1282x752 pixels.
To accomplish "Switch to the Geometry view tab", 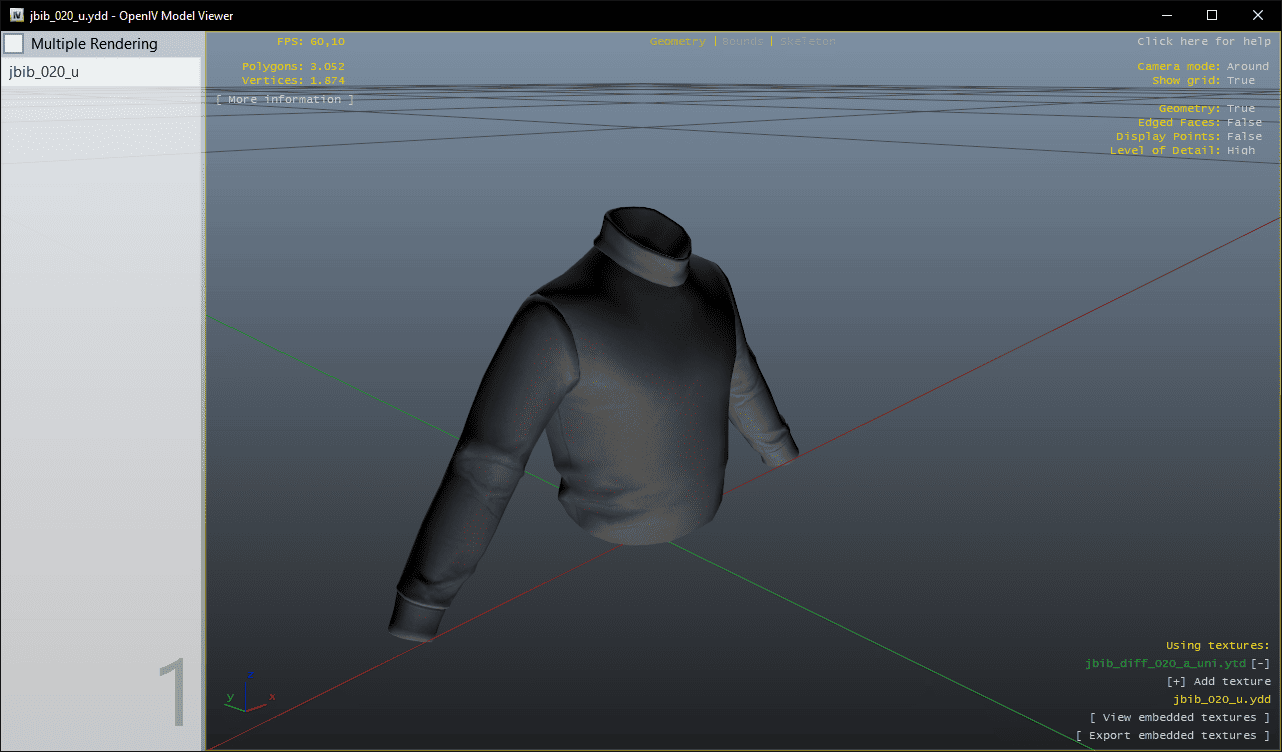I will coord(676,42).
